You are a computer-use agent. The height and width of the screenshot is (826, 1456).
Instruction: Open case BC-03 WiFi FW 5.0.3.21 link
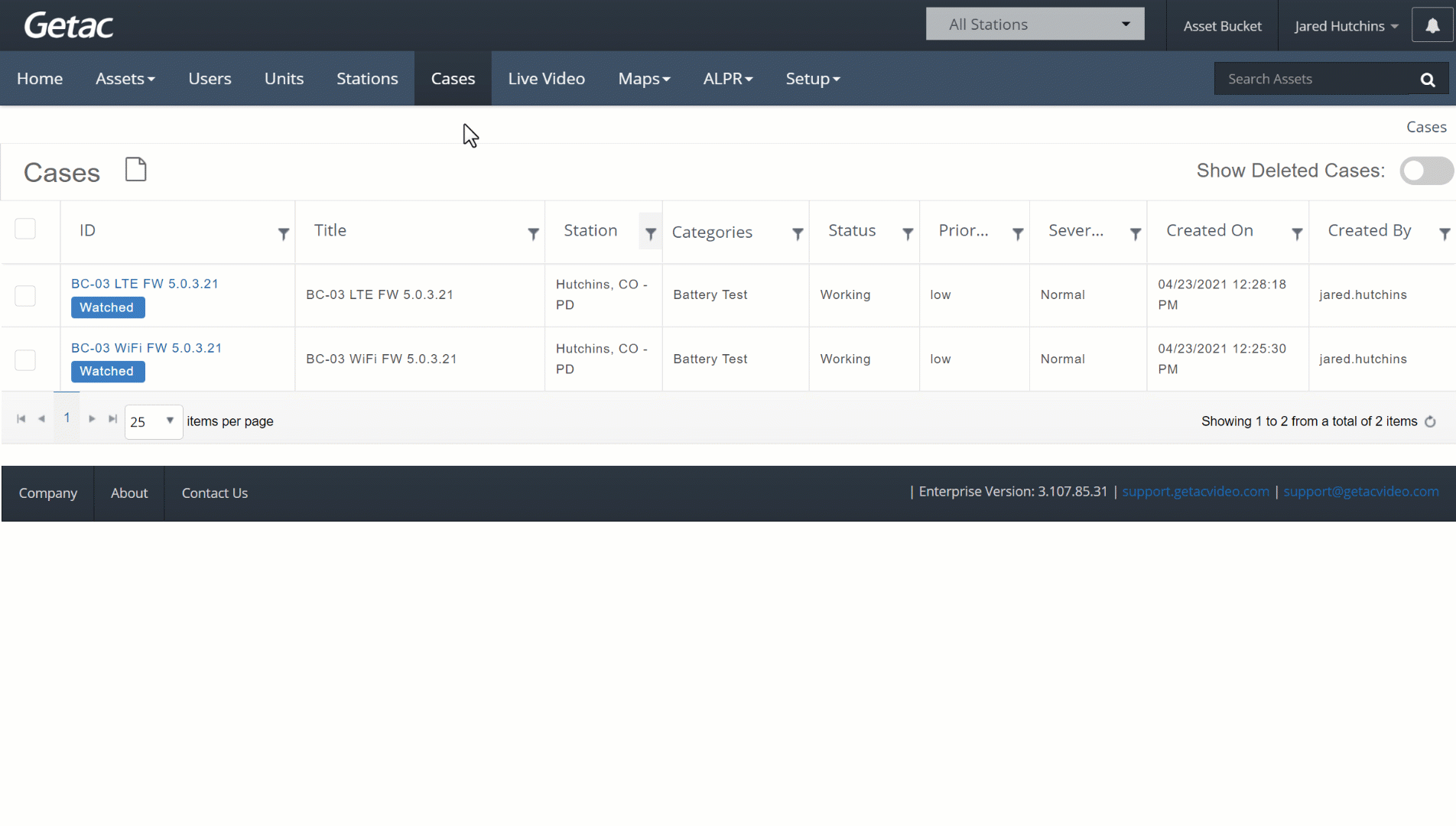pyautogui.click(x=146, y=348)
